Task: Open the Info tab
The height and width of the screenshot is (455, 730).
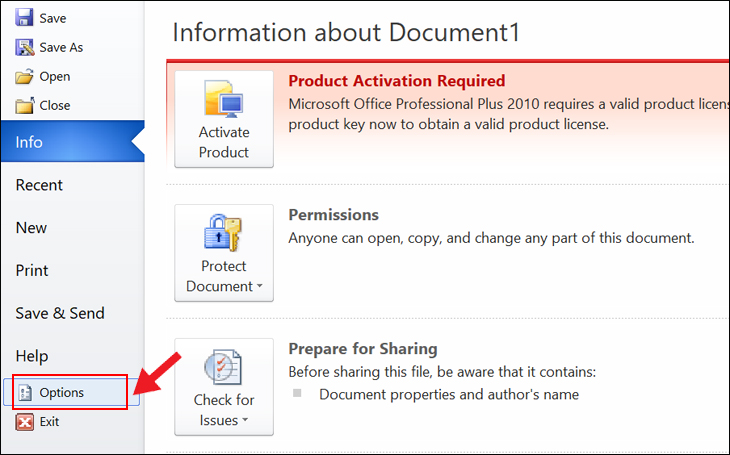Action: point(73,142)
